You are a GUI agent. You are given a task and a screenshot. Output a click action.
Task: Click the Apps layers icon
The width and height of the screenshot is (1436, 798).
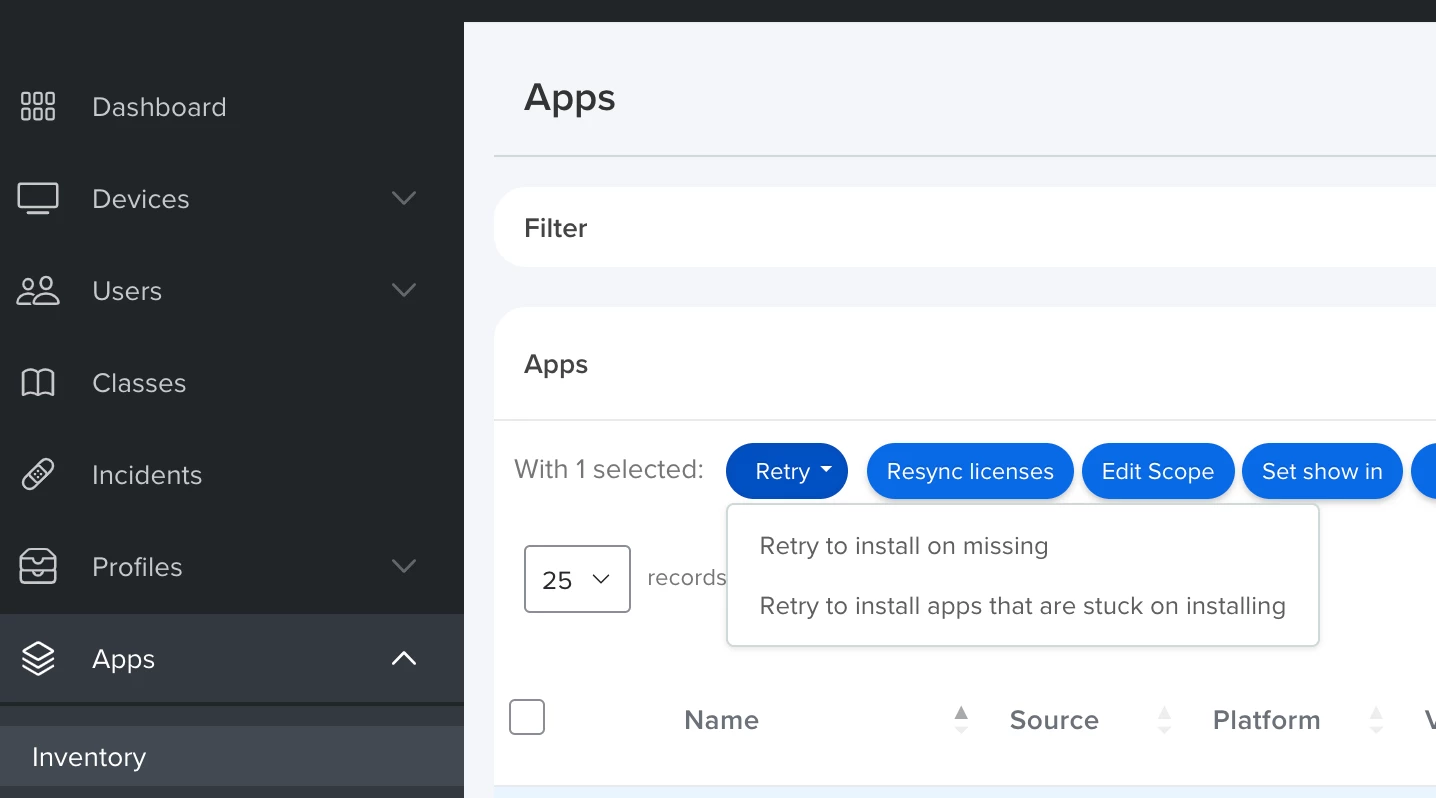click(x=38, y=658)
